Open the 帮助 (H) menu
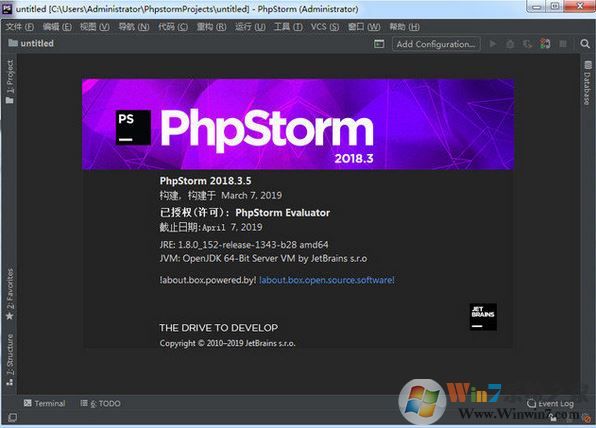 pyautogui.click(x=404, y=27)
